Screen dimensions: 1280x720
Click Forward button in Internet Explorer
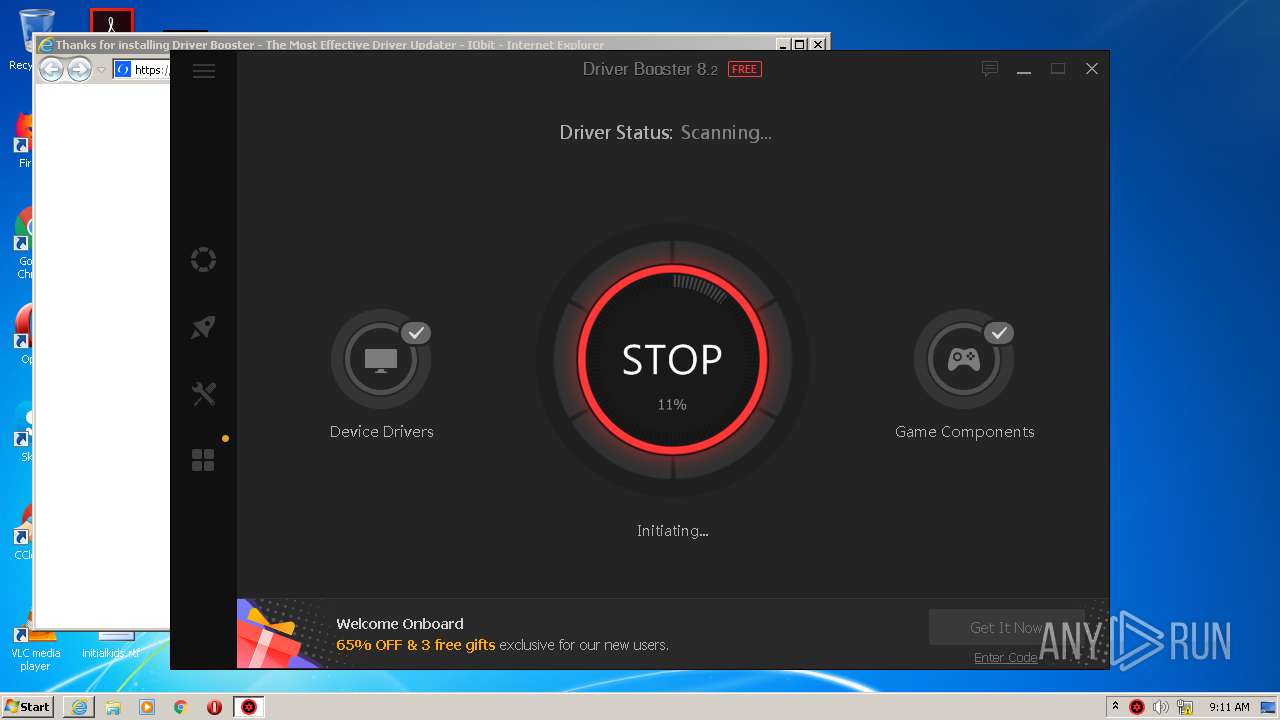79,69
